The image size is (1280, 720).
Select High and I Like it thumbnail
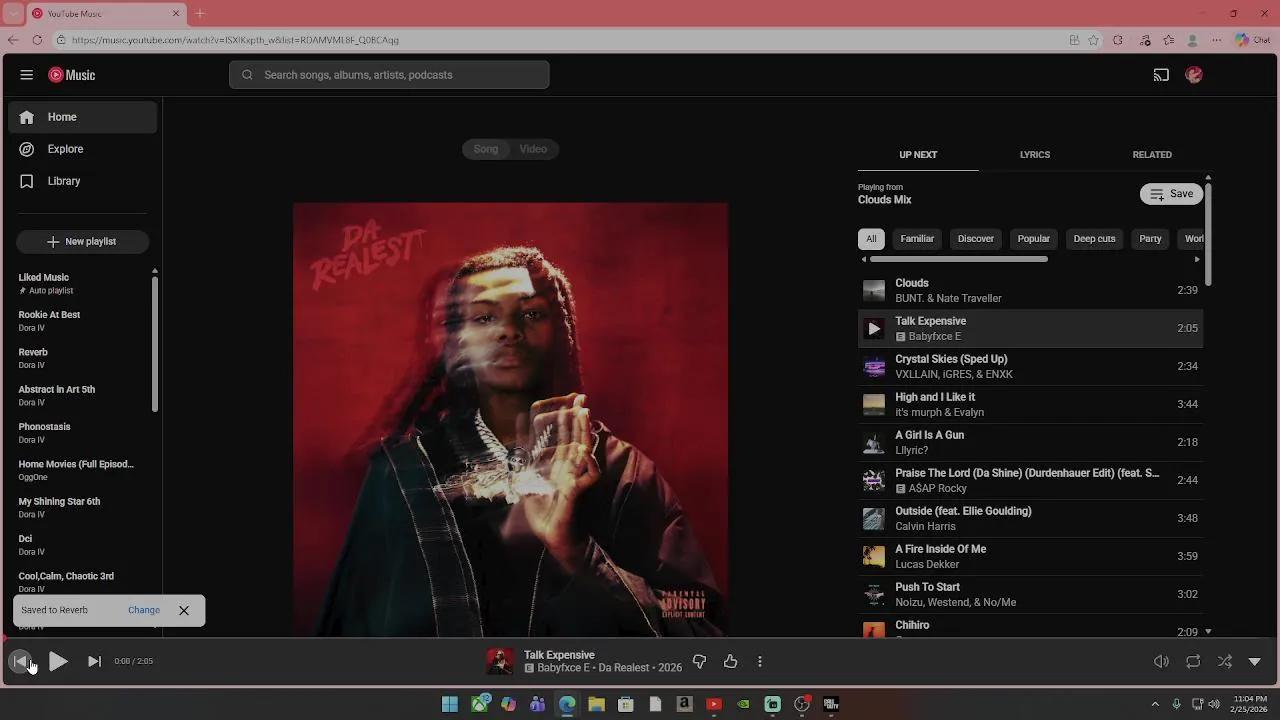(874, 404)
